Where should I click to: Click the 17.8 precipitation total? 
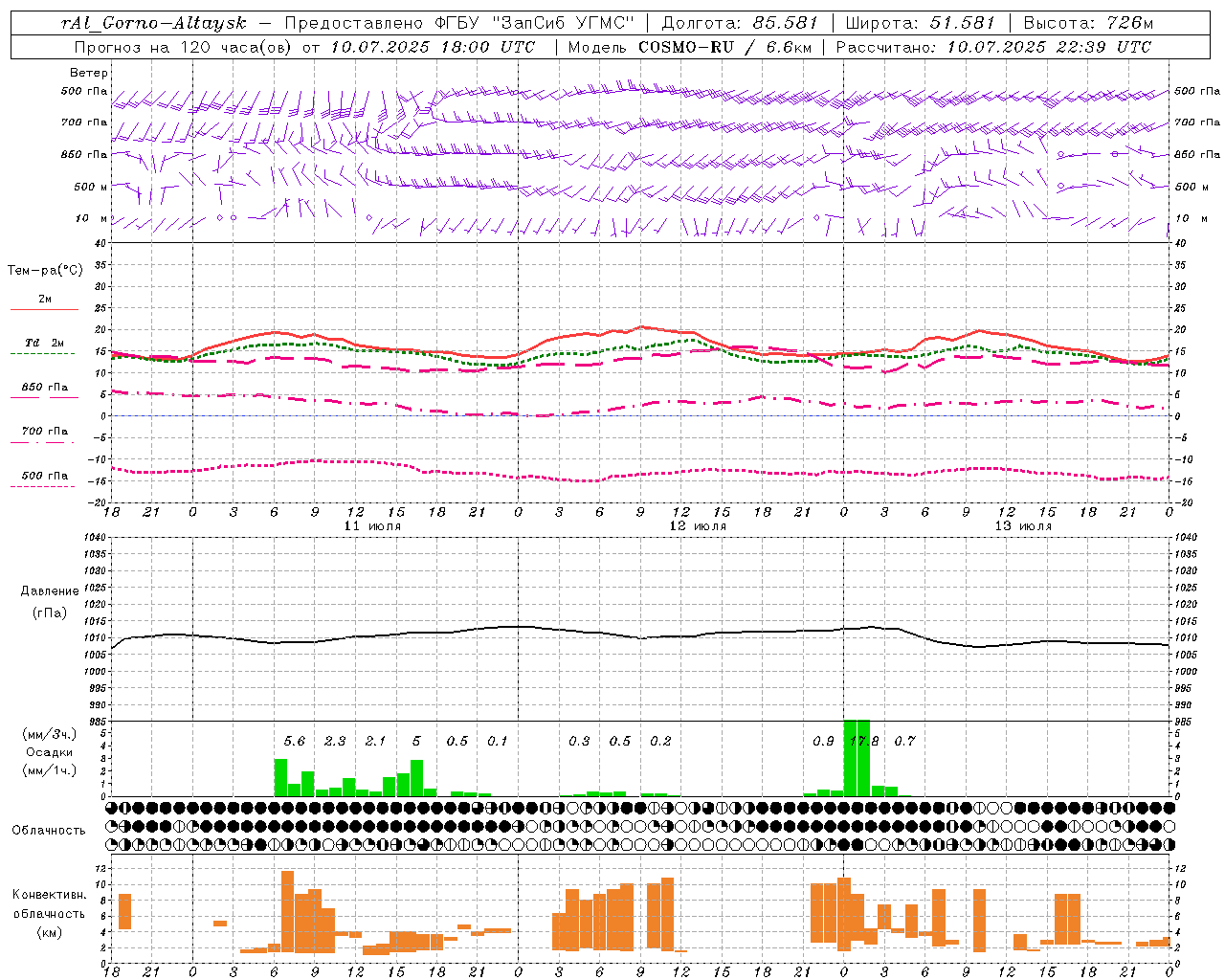coord(864,741)
